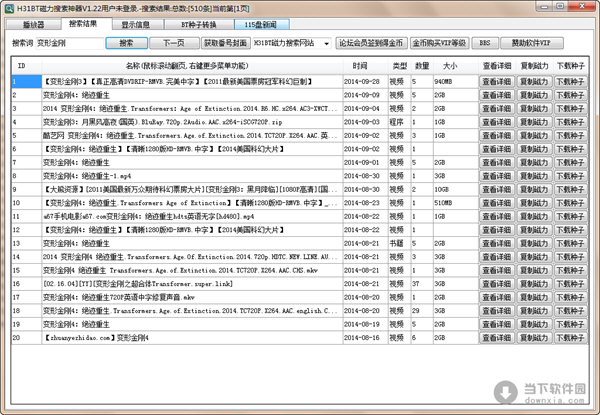Click 复制磁力 for row 9
Viewport: 600px width, 415px height.
[534, 189]
